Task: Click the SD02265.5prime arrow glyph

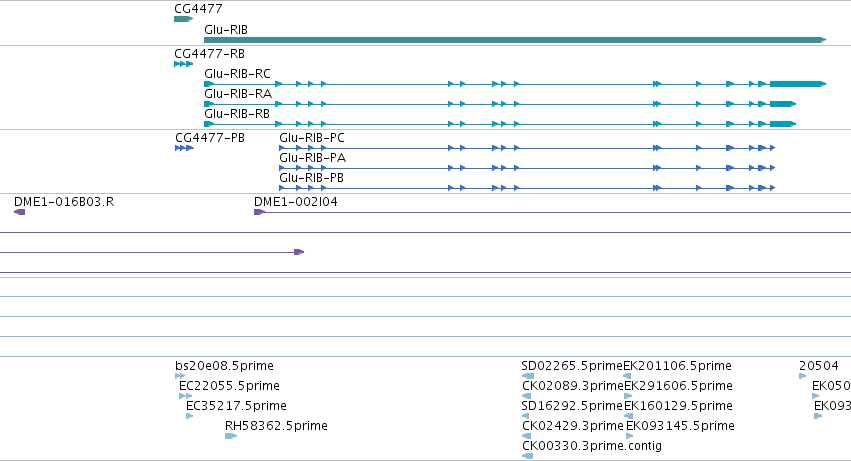Action: tap(528, 376)
